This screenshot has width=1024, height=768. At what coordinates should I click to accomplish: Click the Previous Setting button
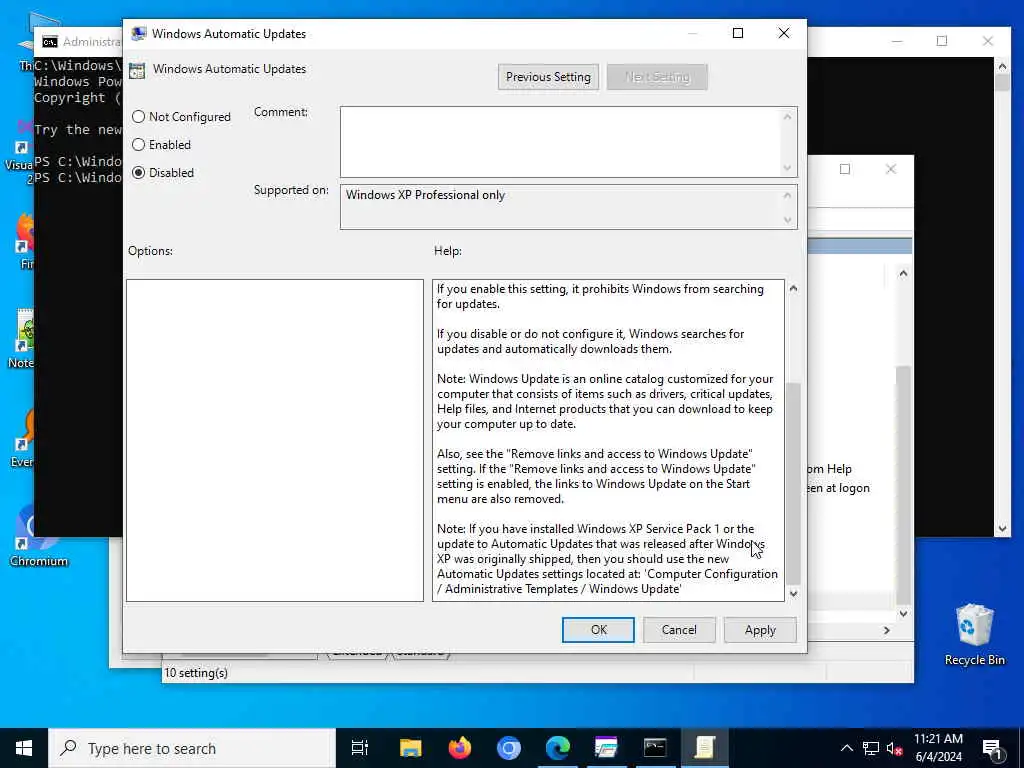coord(548,77)
